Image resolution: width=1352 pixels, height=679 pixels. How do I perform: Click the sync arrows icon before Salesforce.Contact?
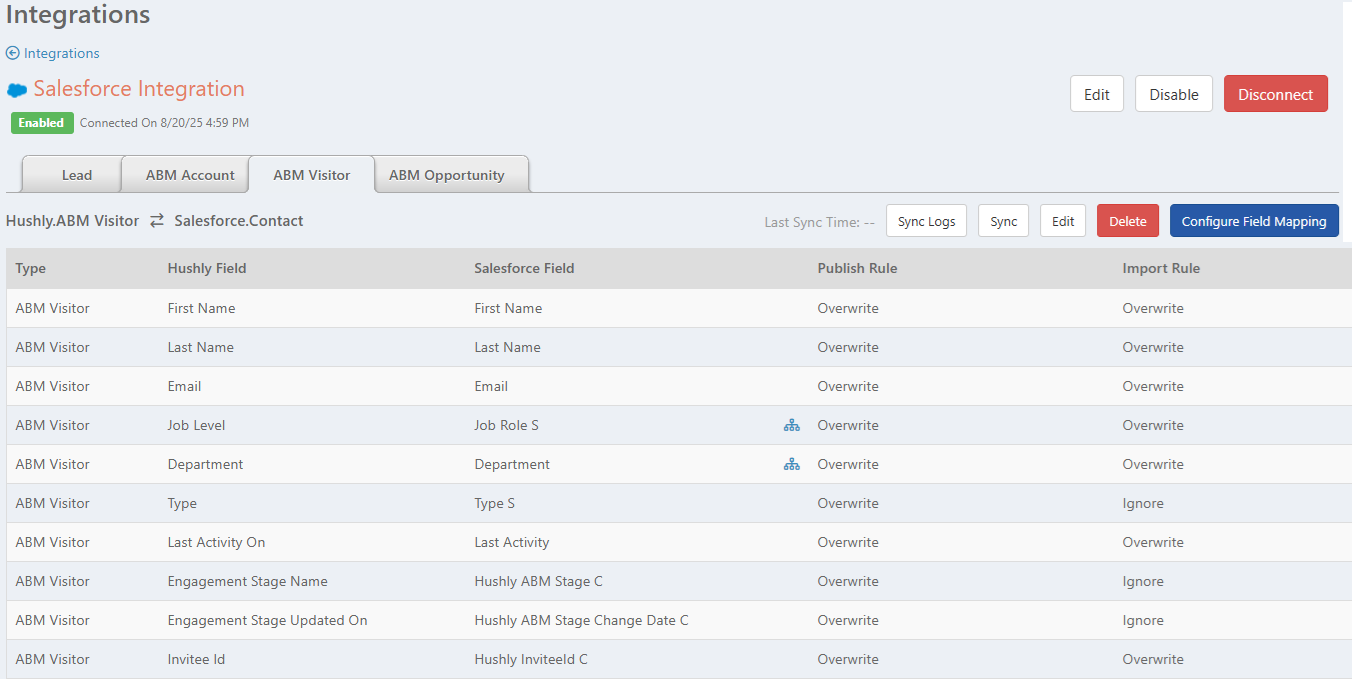[x=157, y=221]
